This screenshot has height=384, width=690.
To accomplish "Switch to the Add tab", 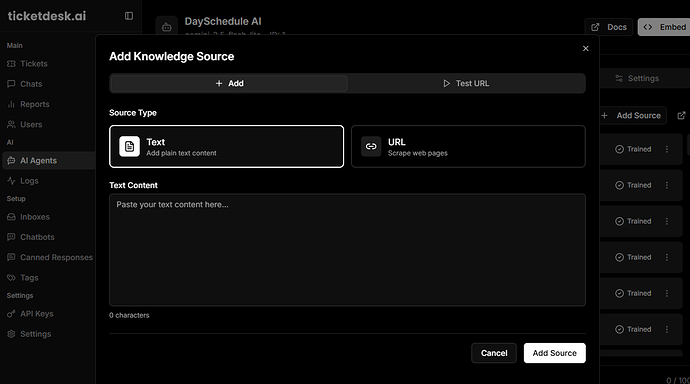I will click(x=229, y=83).
